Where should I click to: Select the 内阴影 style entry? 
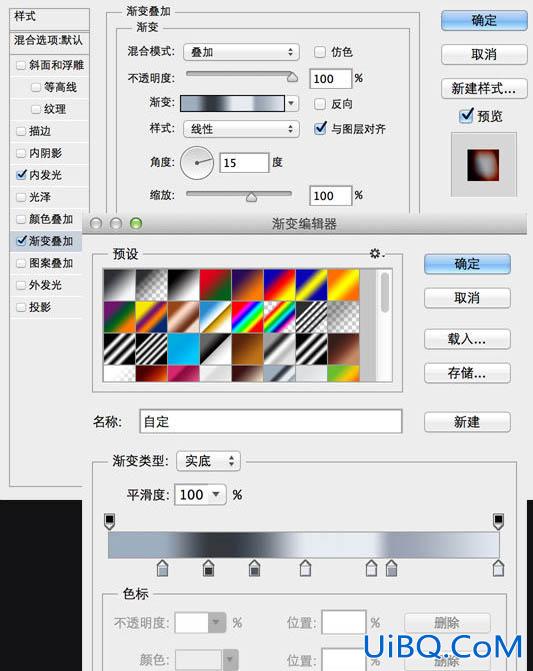point(45,153)
